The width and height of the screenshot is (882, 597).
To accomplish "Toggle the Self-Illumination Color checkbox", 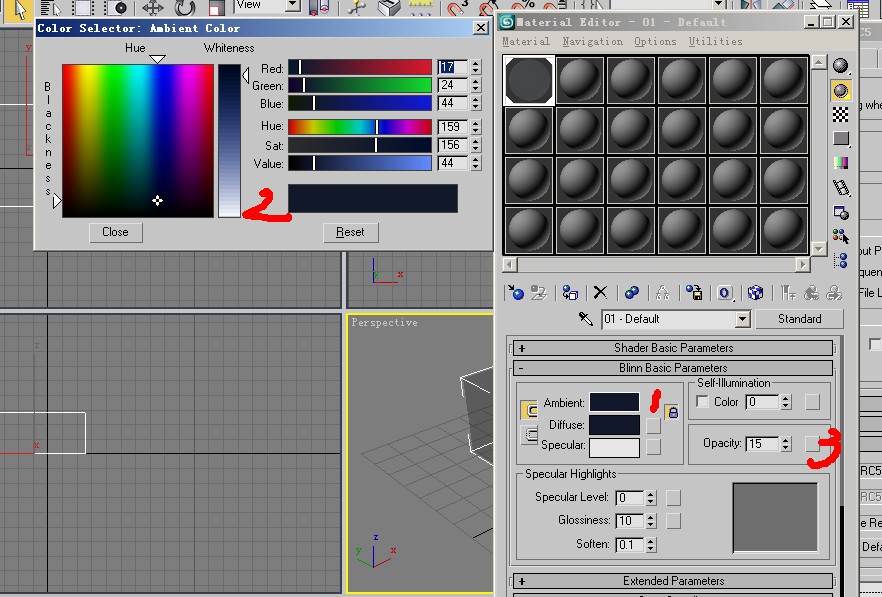I will (x=702, y=402).
